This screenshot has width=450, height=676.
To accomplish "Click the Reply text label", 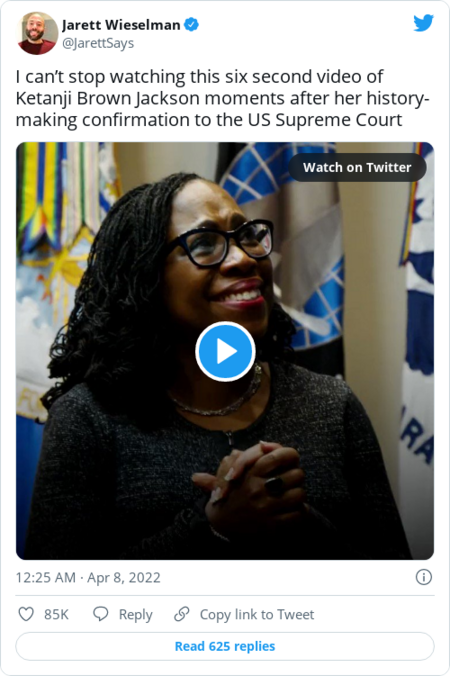I will pos(135,615).
